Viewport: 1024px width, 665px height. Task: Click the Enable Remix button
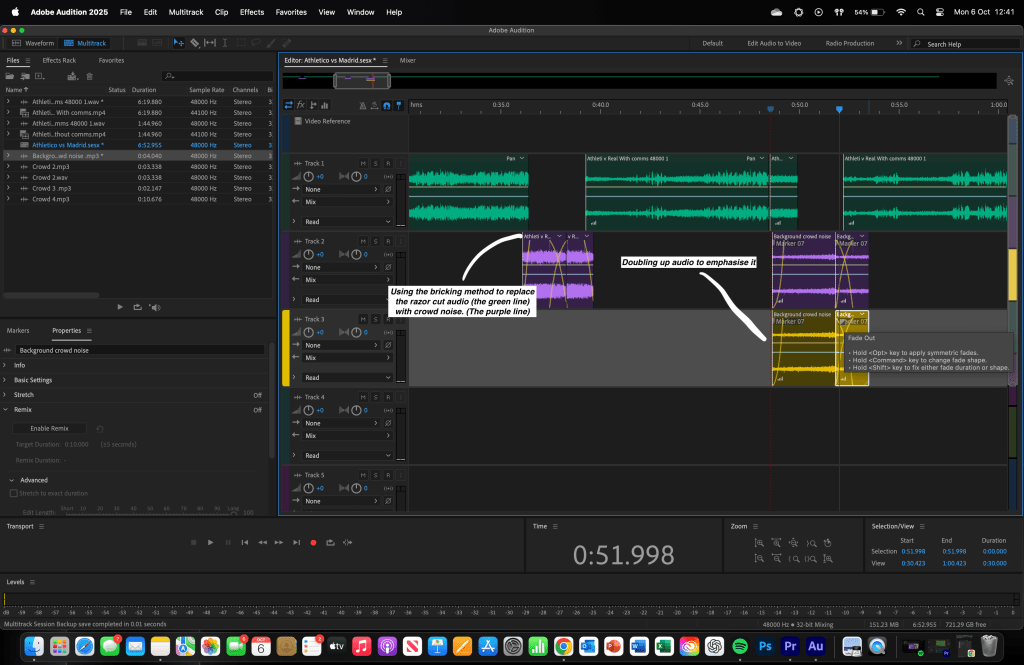pos(49,428)
